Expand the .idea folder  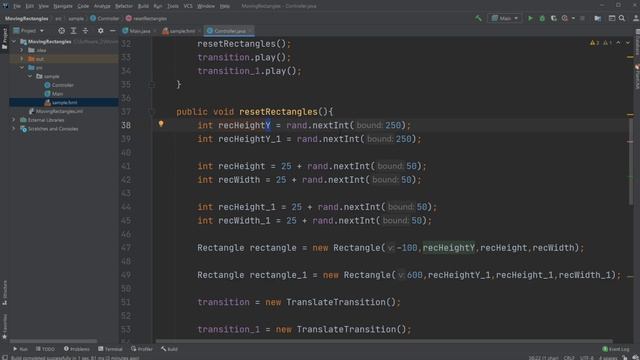point(22,50)
